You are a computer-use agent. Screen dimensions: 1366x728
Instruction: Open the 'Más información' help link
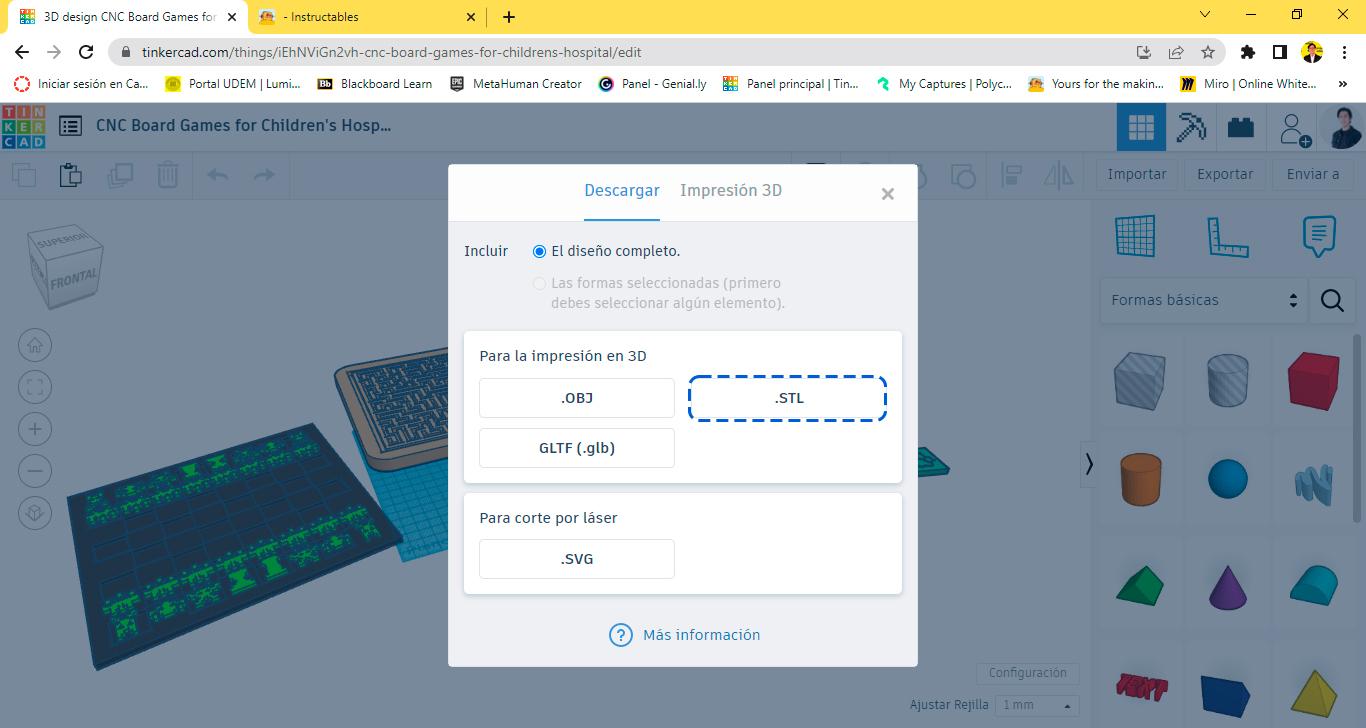[x=685, y=635]
